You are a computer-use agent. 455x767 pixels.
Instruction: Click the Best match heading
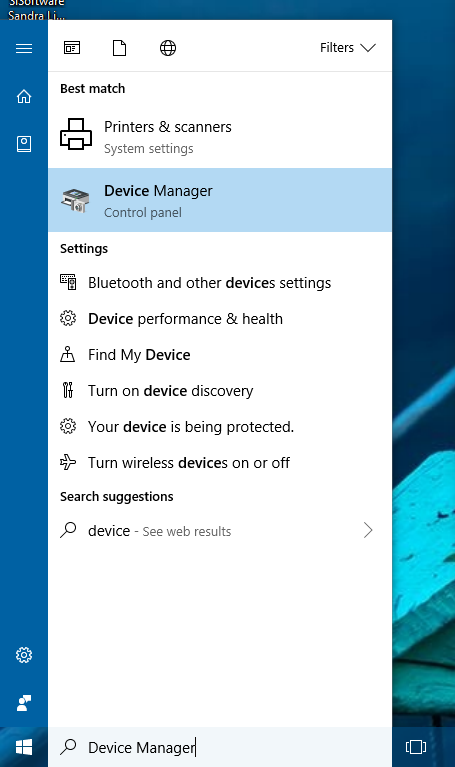[92, 89]
